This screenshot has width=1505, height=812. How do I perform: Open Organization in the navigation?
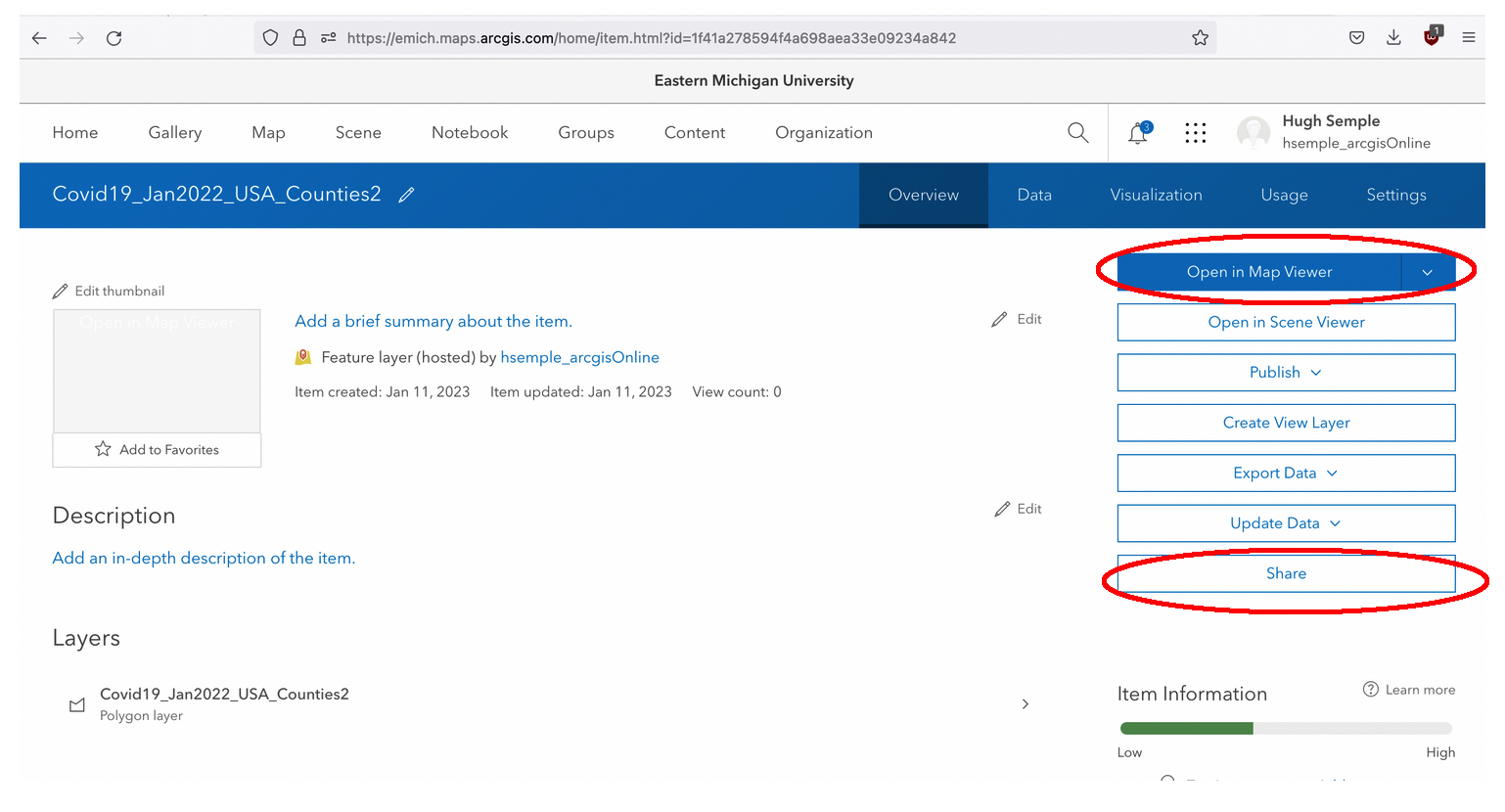coord(824,133)
